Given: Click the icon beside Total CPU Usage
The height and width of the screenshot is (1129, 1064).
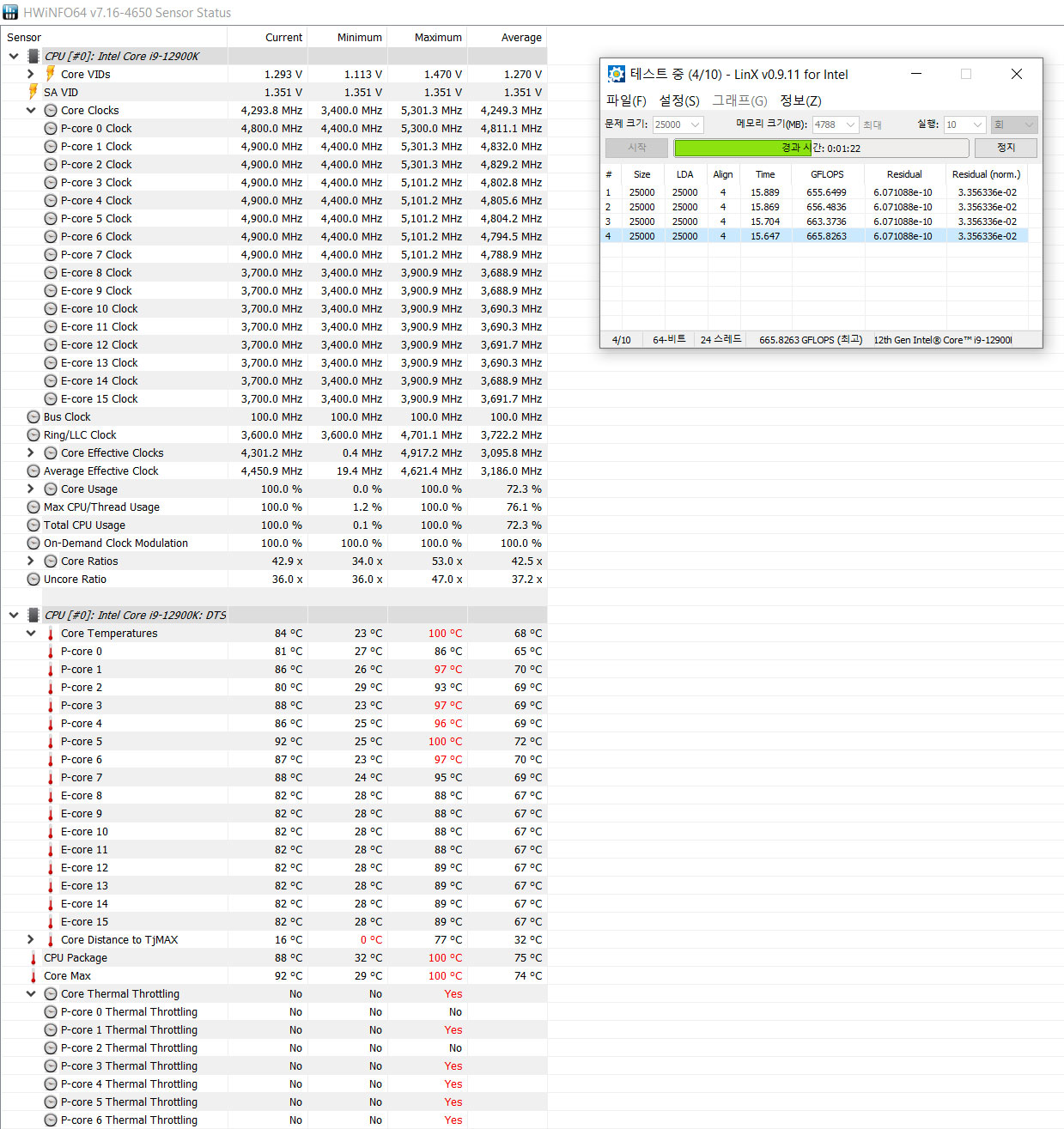Looking at the screenshot, I should click(x=33, y=525).
